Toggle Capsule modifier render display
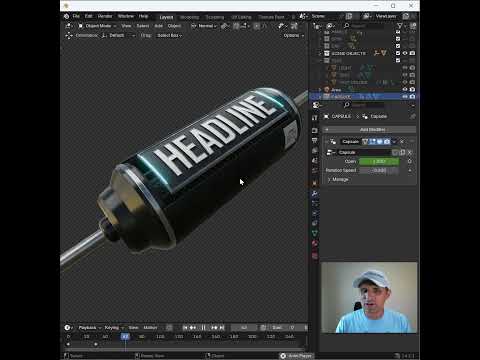Image resolution: width=480 pixels, height=360 pixels. (x=387, y=142)
